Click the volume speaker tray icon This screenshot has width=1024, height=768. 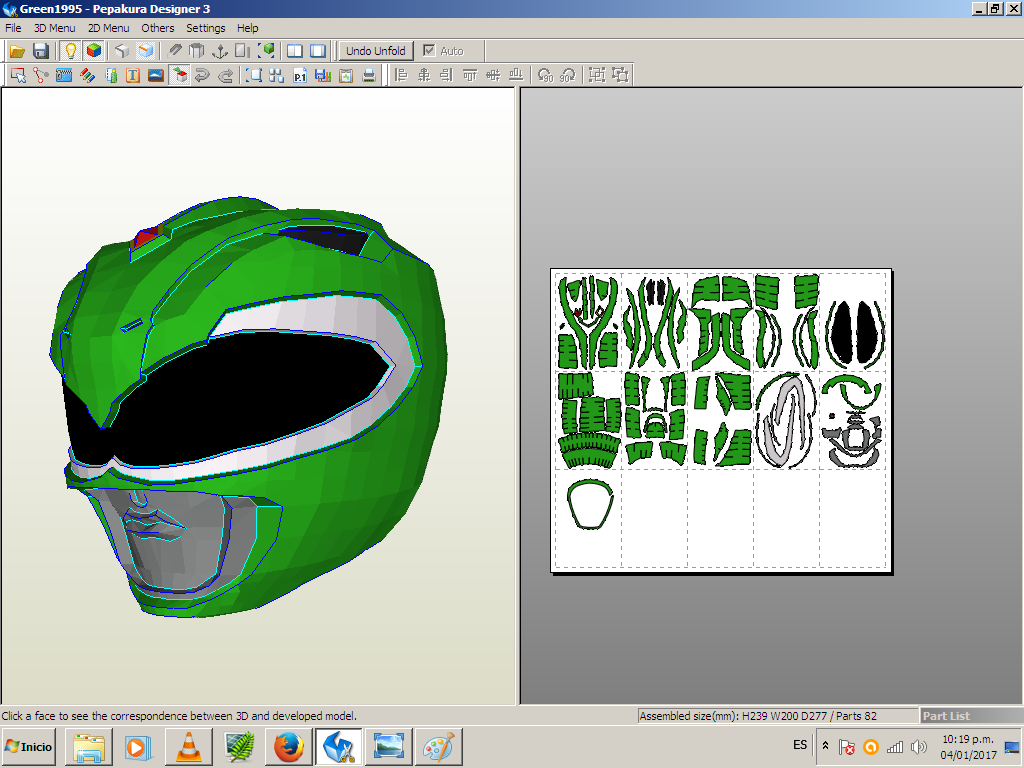click(x=919, y=747)
